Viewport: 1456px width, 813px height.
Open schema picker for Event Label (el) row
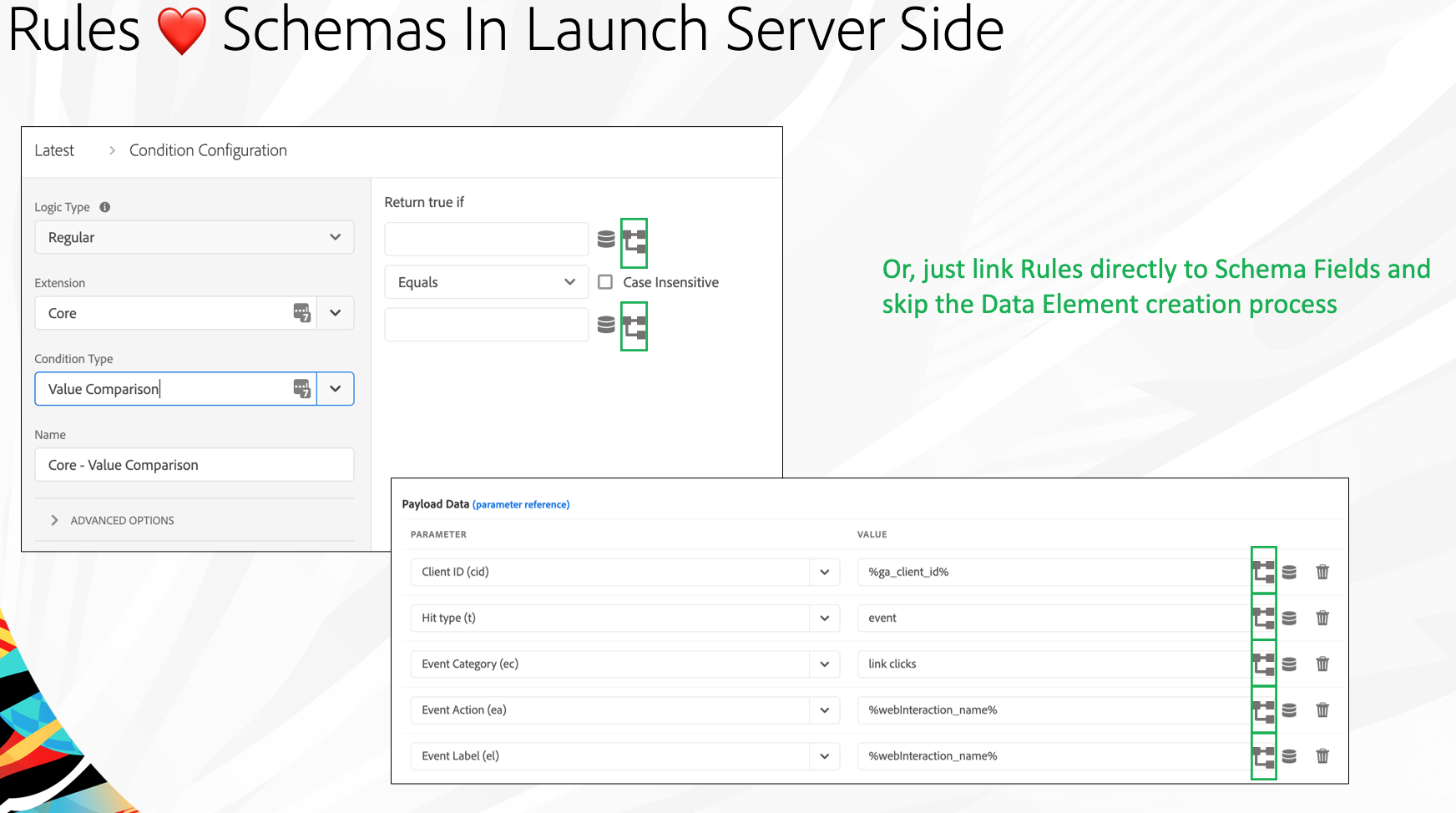coord(1264,756)
